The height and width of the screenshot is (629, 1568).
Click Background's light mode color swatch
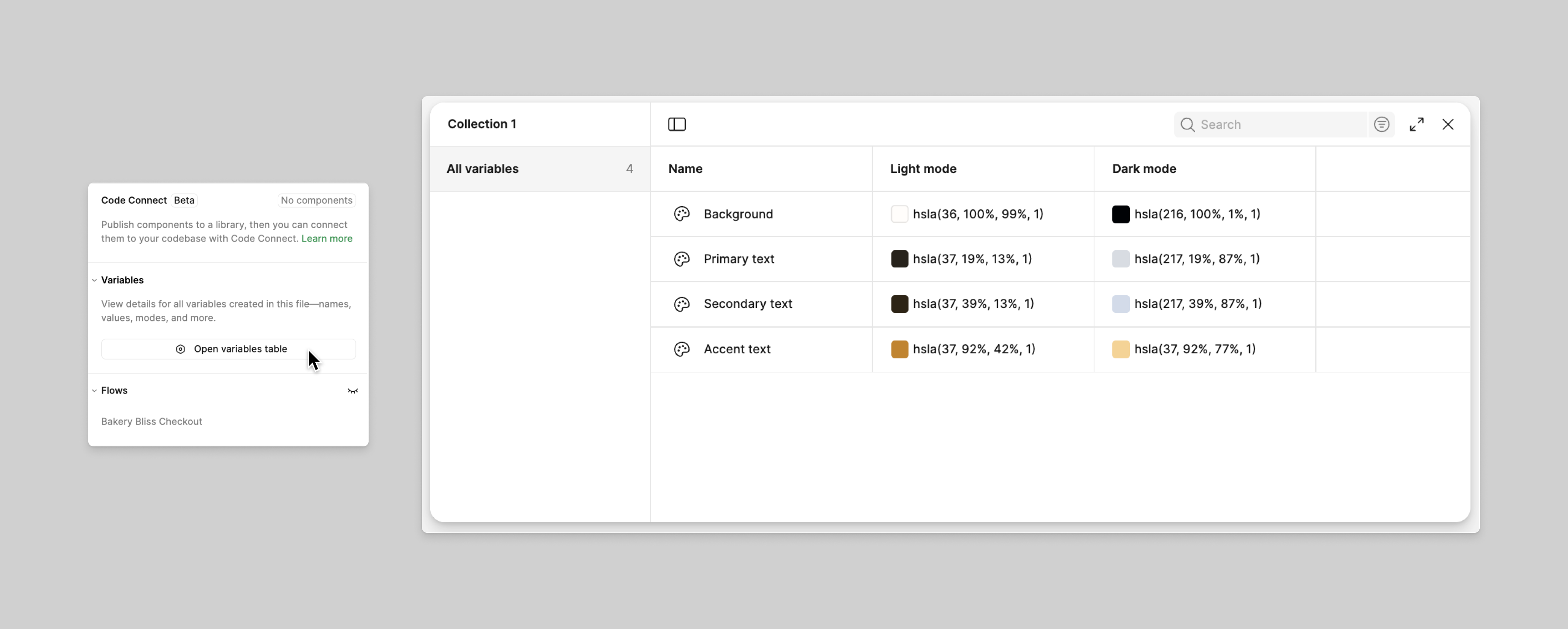point(900,214)
